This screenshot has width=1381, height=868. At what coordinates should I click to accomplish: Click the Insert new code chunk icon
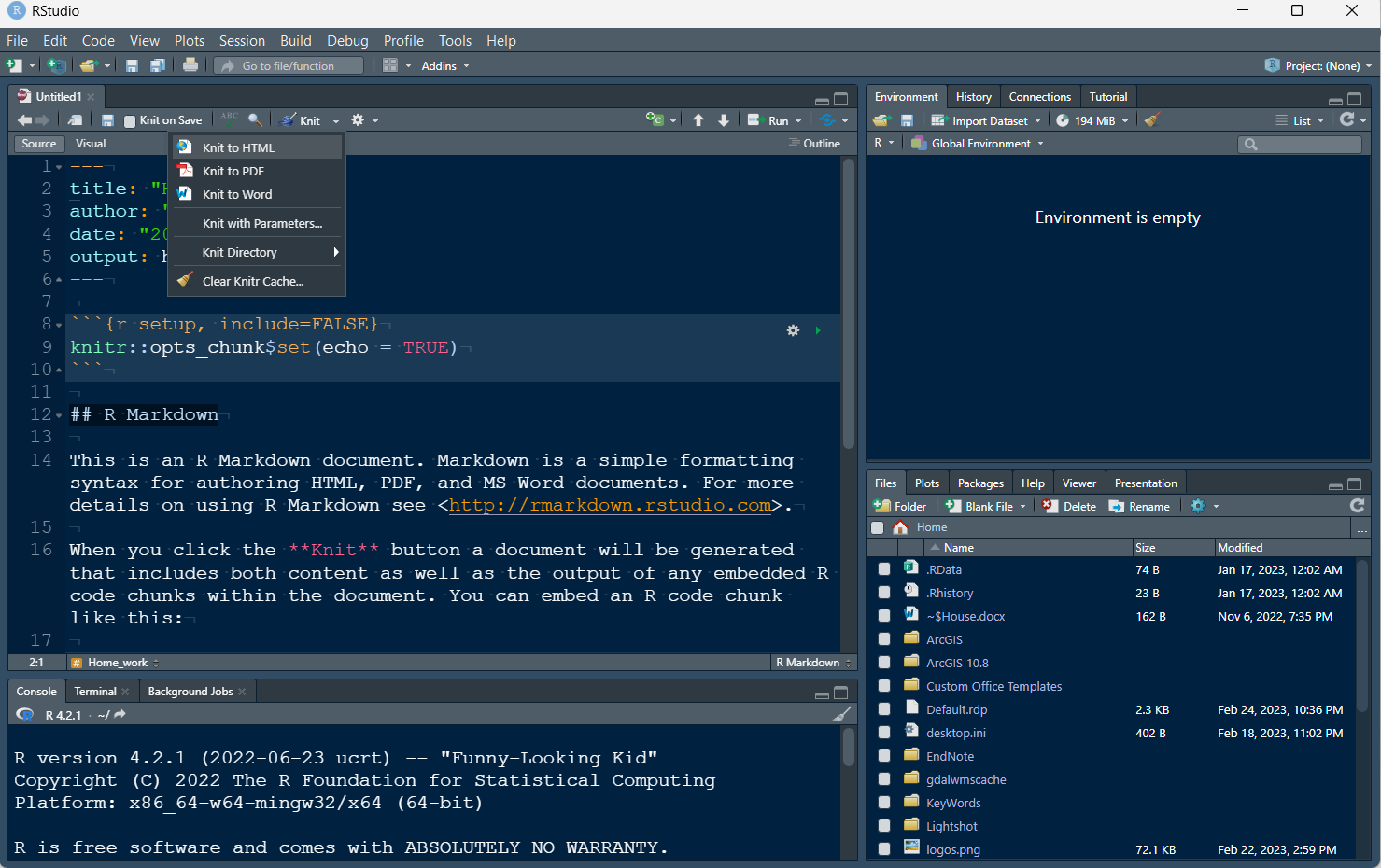pos(655,119)
